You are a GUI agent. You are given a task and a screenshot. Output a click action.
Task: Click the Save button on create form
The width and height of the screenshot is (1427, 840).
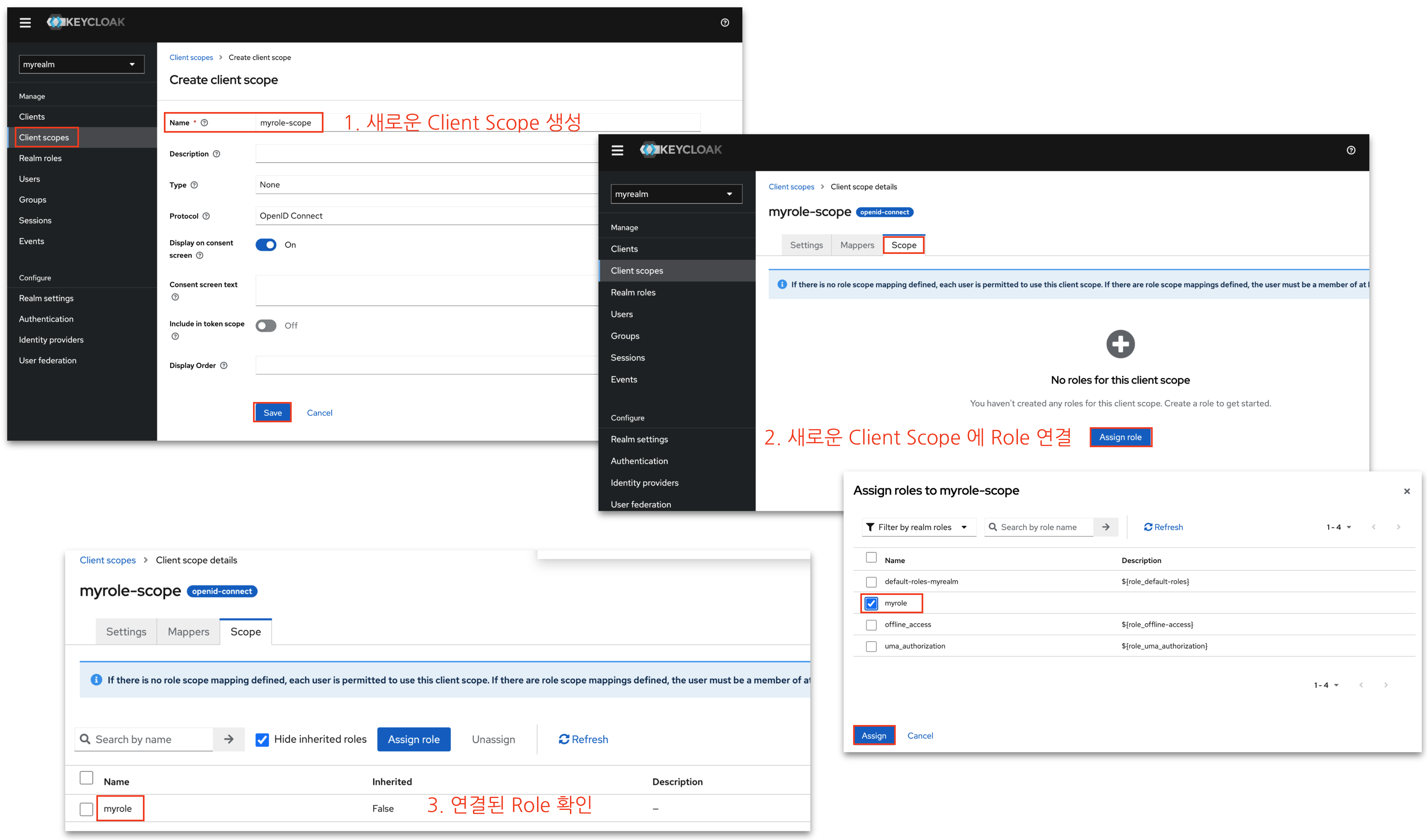coord(272,413)
